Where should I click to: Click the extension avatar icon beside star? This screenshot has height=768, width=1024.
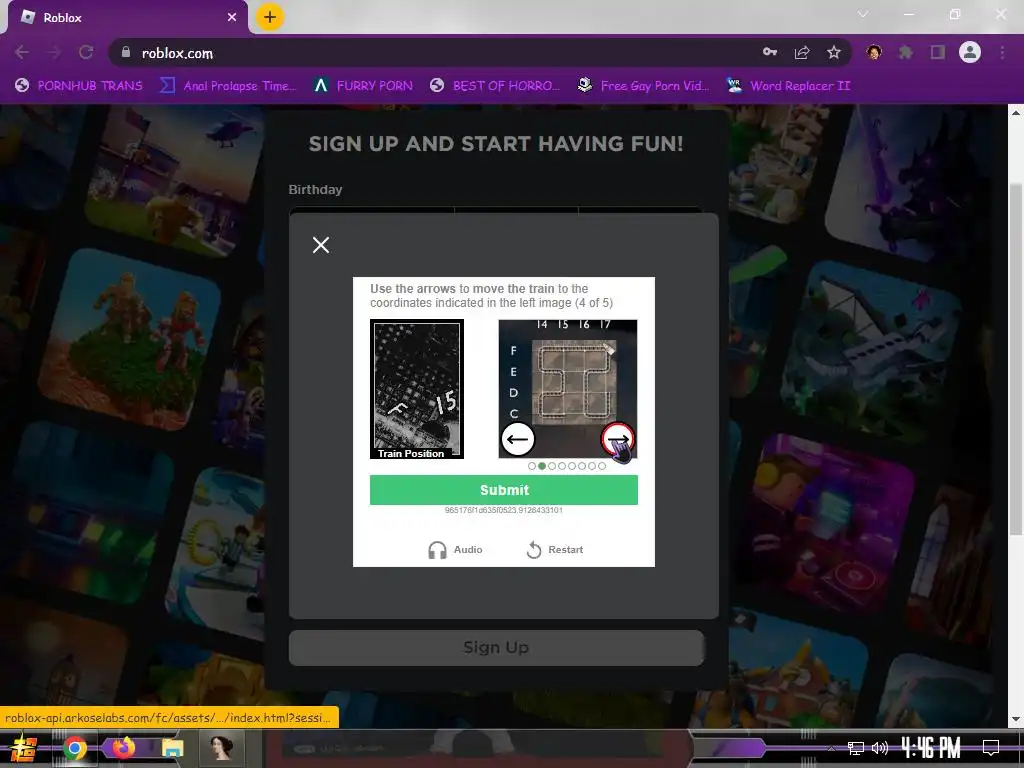874,52
